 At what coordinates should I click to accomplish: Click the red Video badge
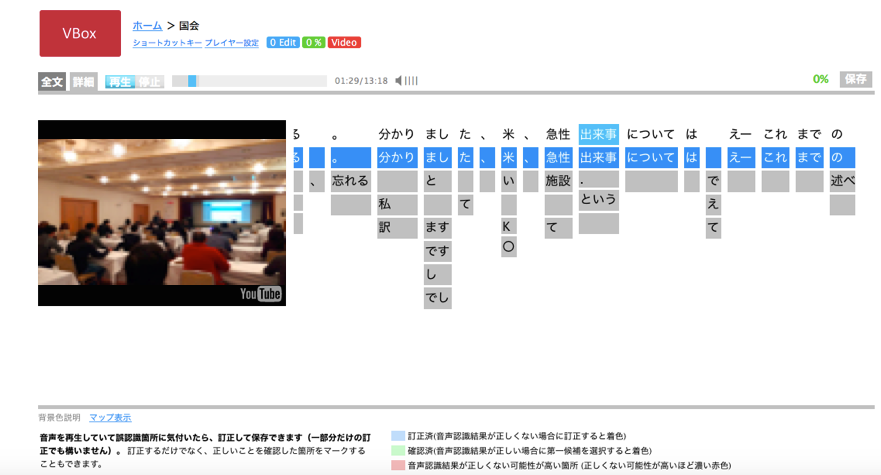[344, 43]
